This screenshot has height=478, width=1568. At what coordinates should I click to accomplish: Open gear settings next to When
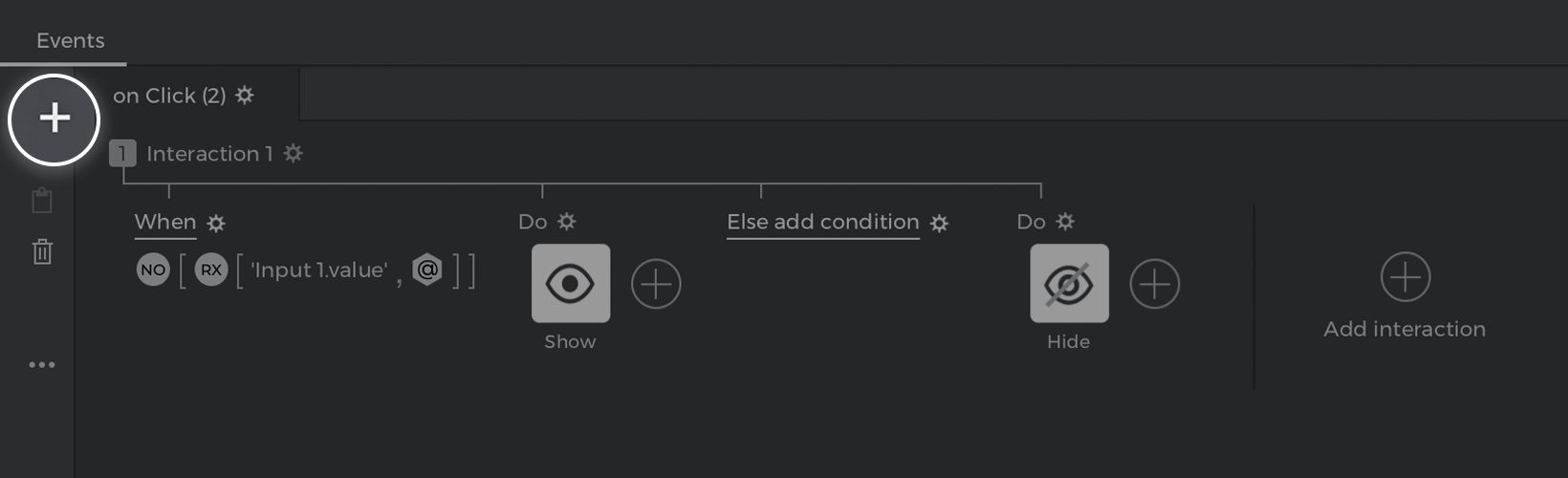pos(217,224)
